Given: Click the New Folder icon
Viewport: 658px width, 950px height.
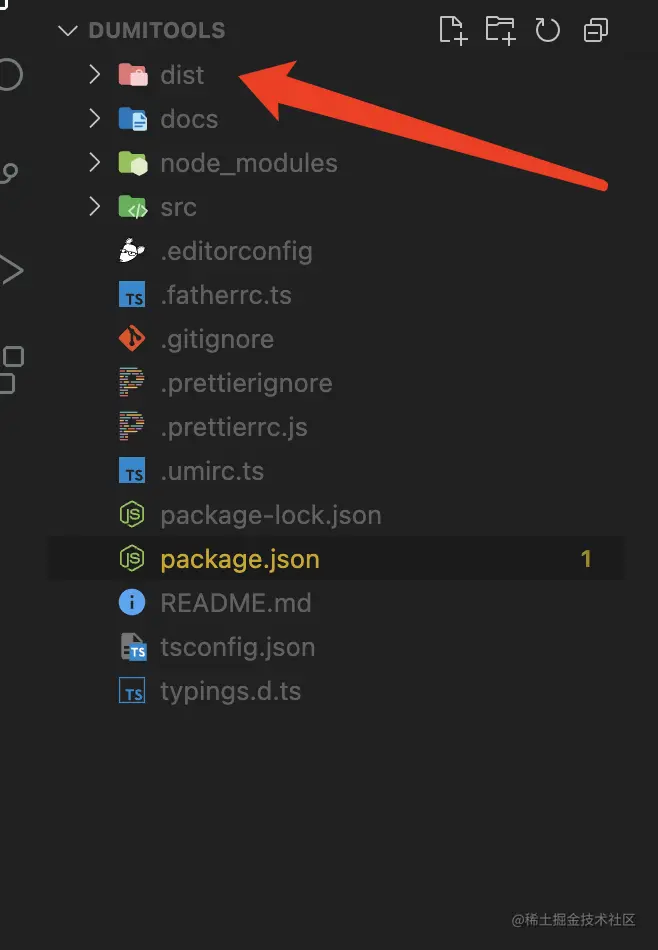Looking at the screenshot, I should pos(500,30).
